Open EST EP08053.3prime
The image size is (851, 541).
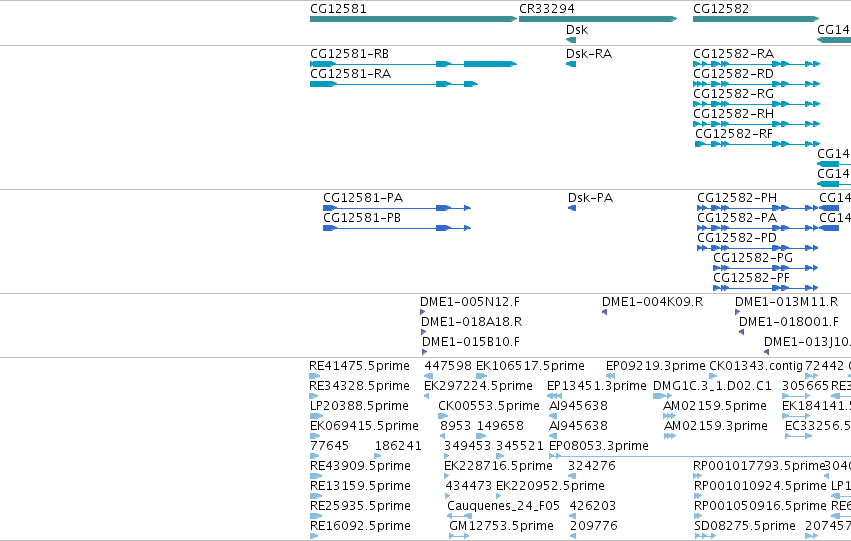(700, 456)
